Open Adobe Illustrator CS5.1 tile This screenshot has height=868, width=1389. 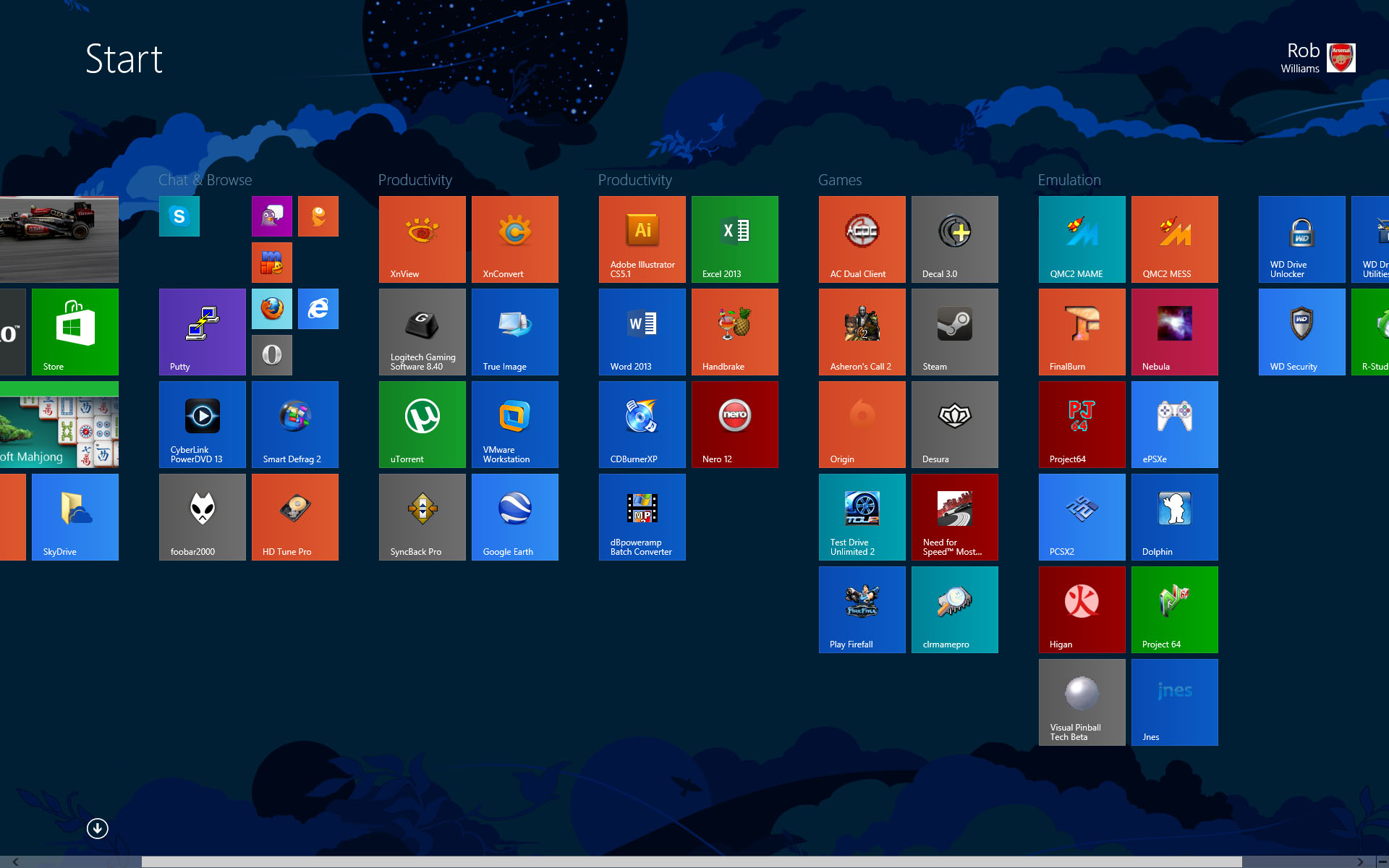(642, 239)
